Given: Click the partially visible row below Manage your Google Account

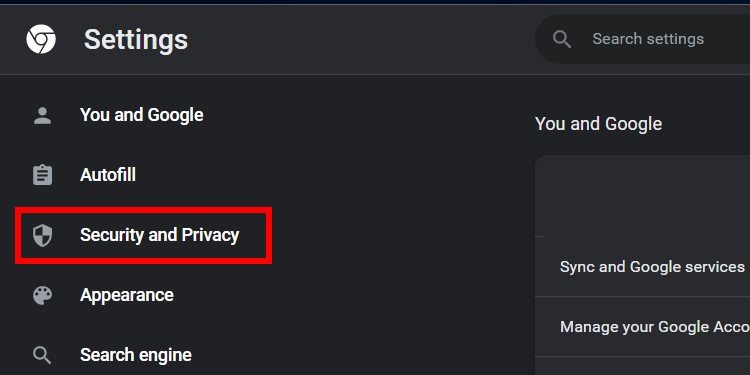Looking at the screenshot, I should pyautogui.click(x=642, y=366).
